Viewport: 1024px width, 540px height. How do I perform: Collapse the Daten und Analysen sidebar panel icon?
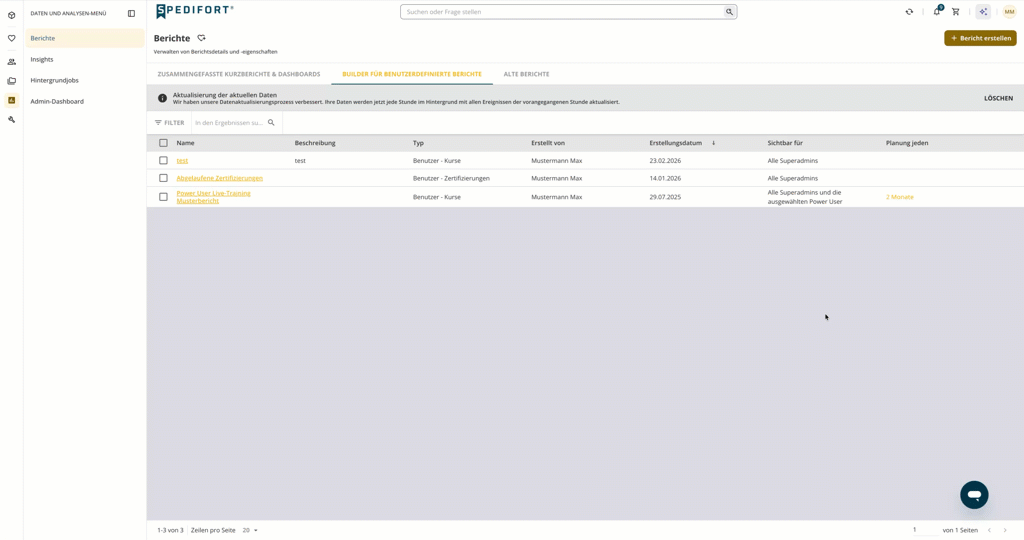[x=131, y=13]
